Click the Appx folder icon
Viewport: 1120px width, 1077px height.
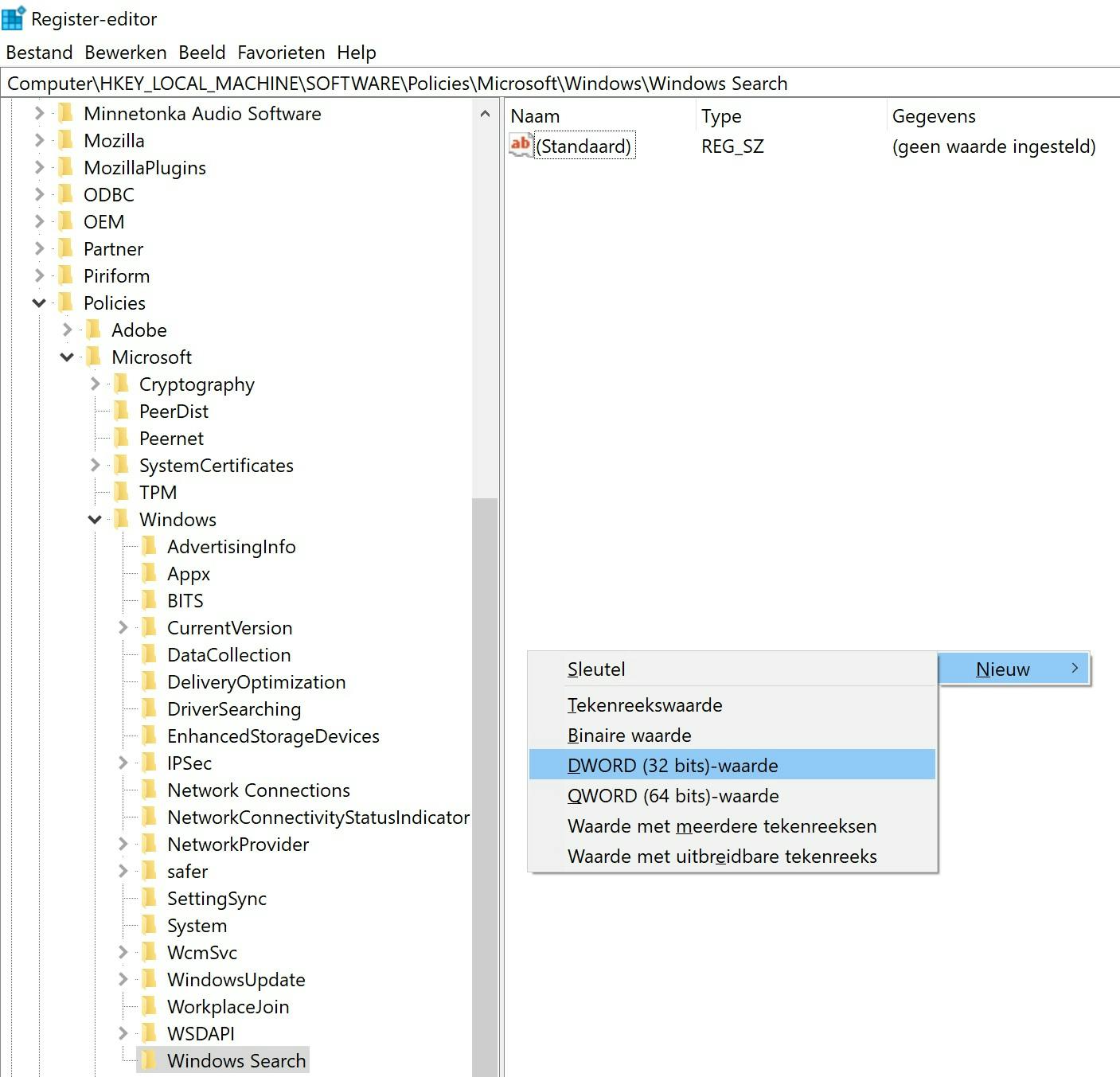[x=150, y=573]
